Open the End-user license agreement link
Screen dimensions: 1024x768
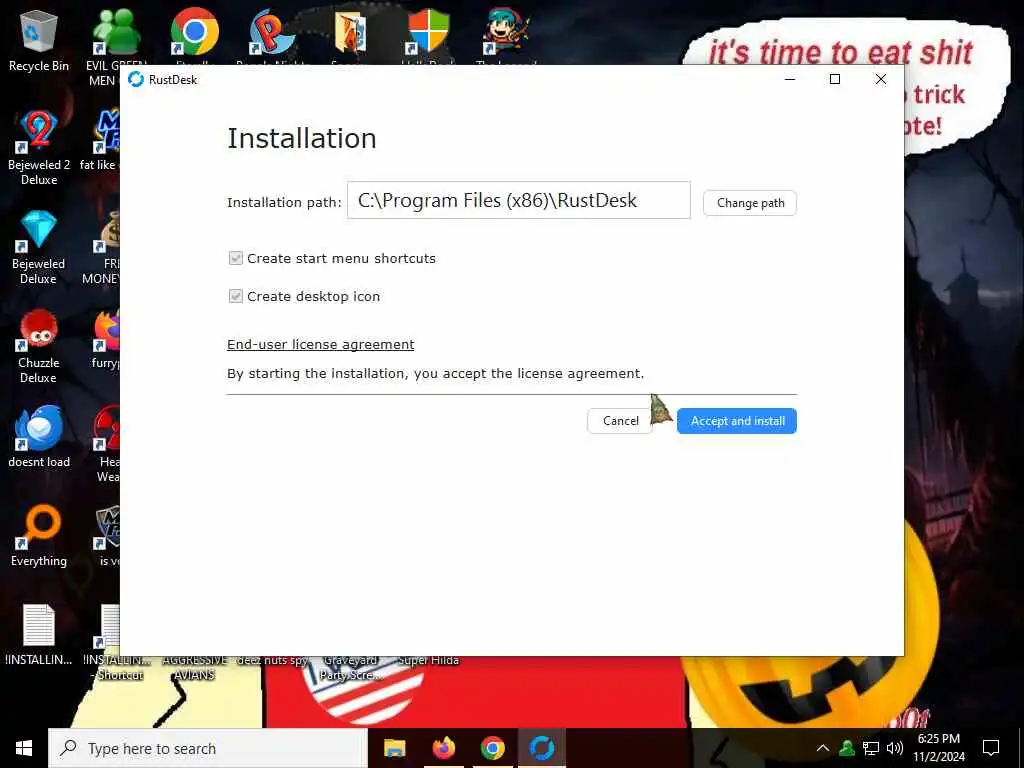(x=321, y=344)
